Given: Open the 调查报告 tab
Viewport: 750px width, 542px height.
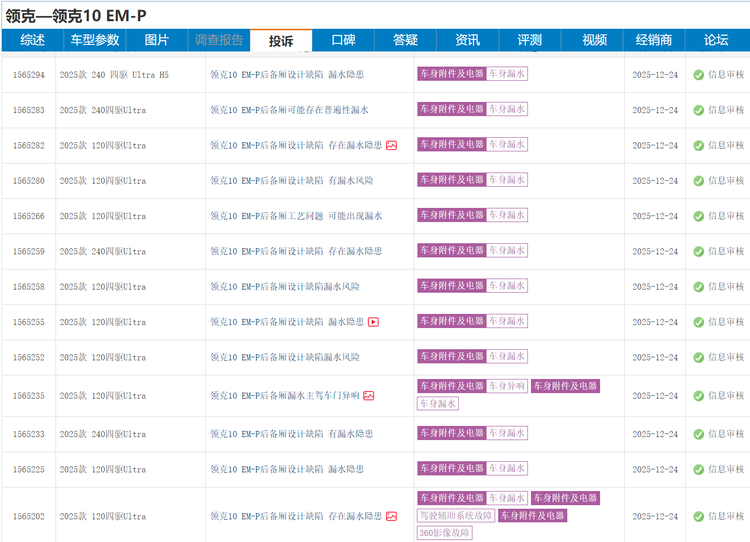Looking at the screenshot, I should pyautogui.click(x=219, y=40).
